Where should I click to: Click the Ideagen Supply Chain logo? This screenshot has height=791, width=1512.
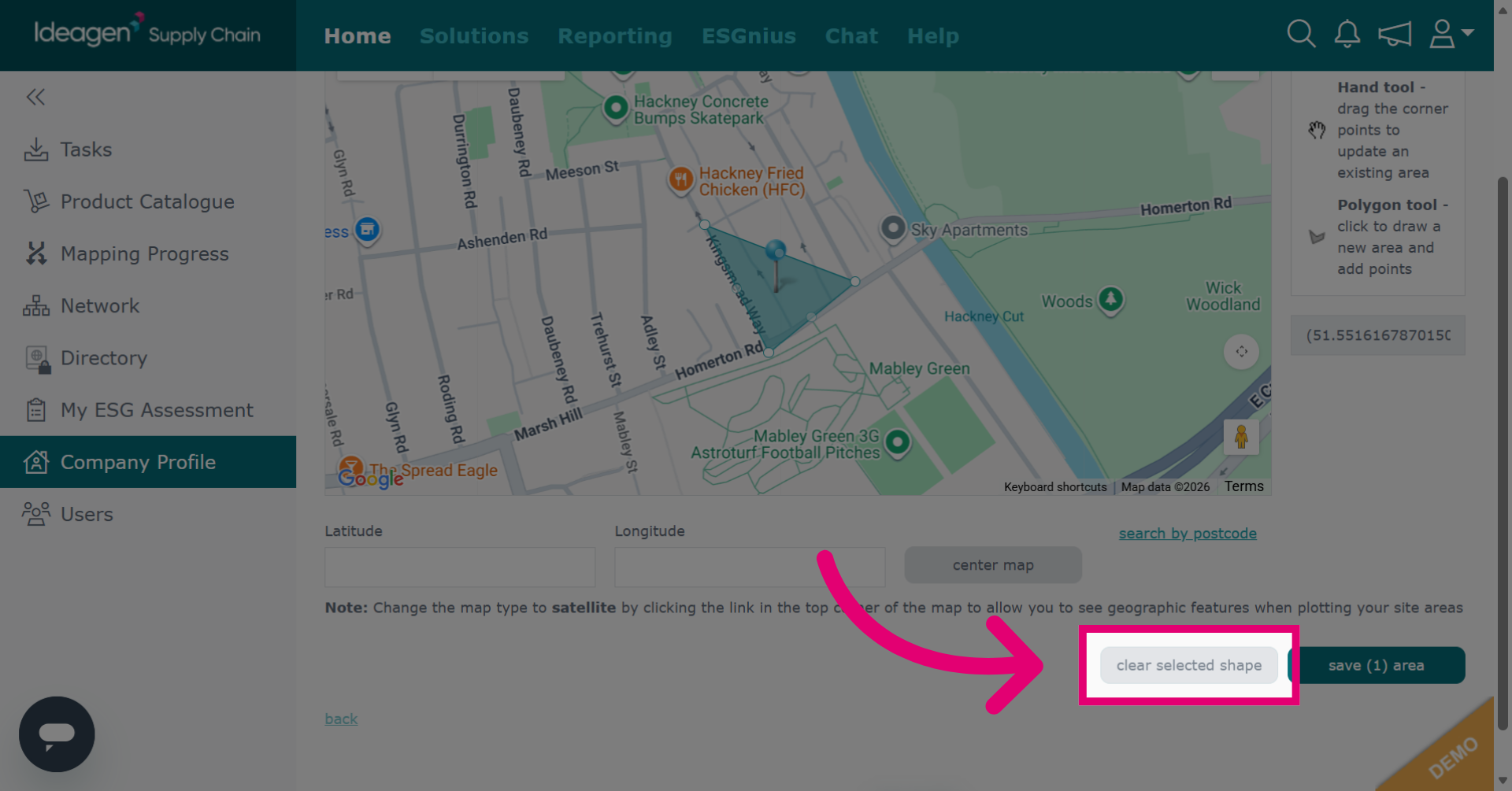[147, 31]
